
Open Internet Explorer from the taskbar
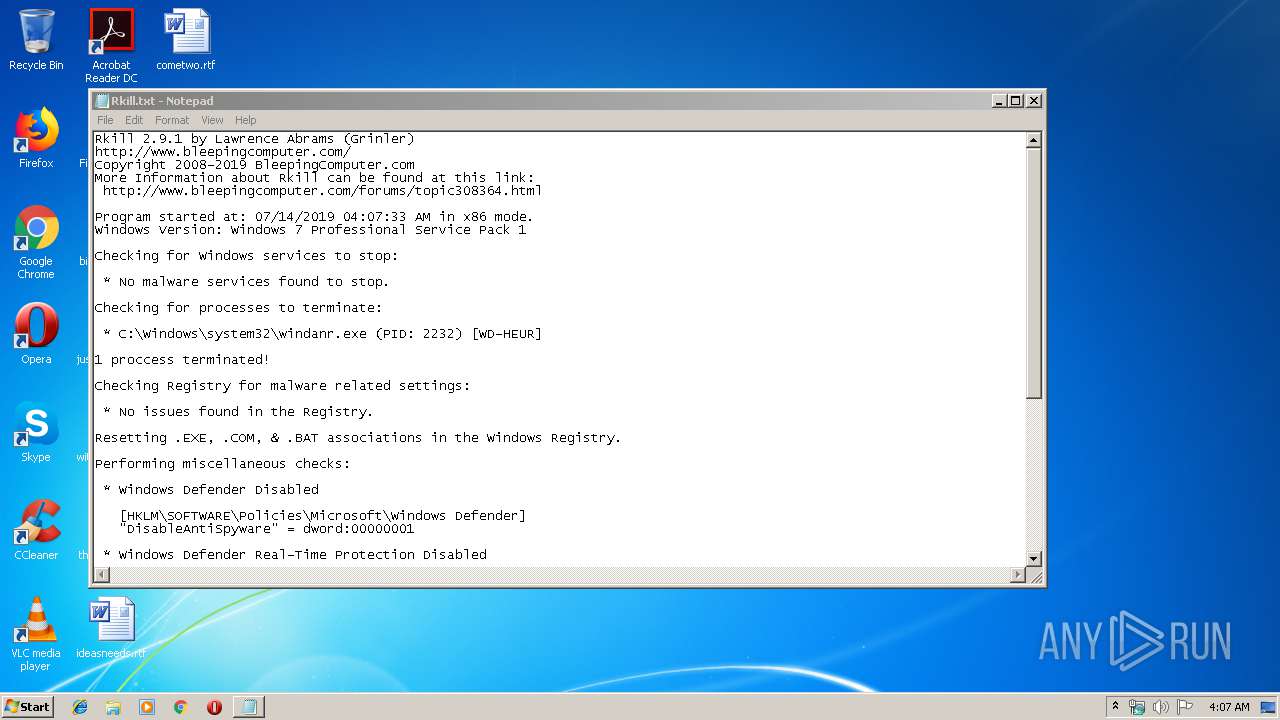coord(80,707)
